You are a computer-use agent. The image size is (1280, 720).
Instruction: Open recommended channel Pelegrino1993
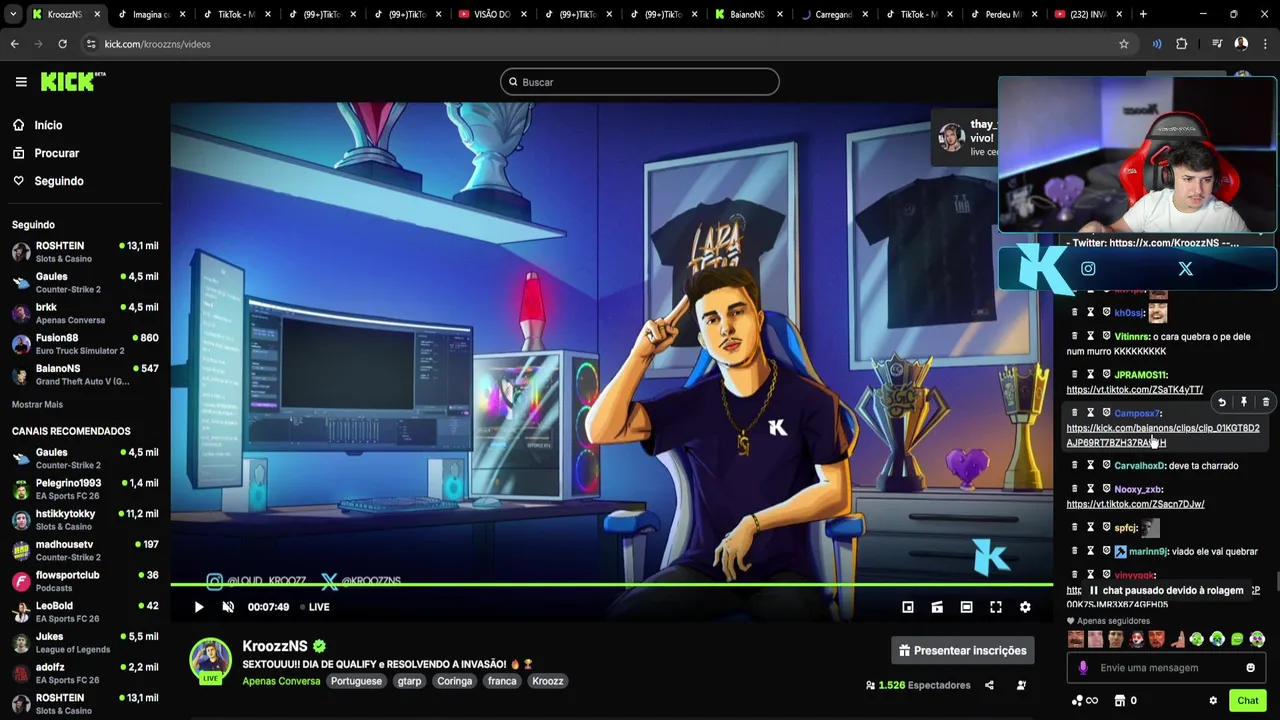tap(85, 489)
